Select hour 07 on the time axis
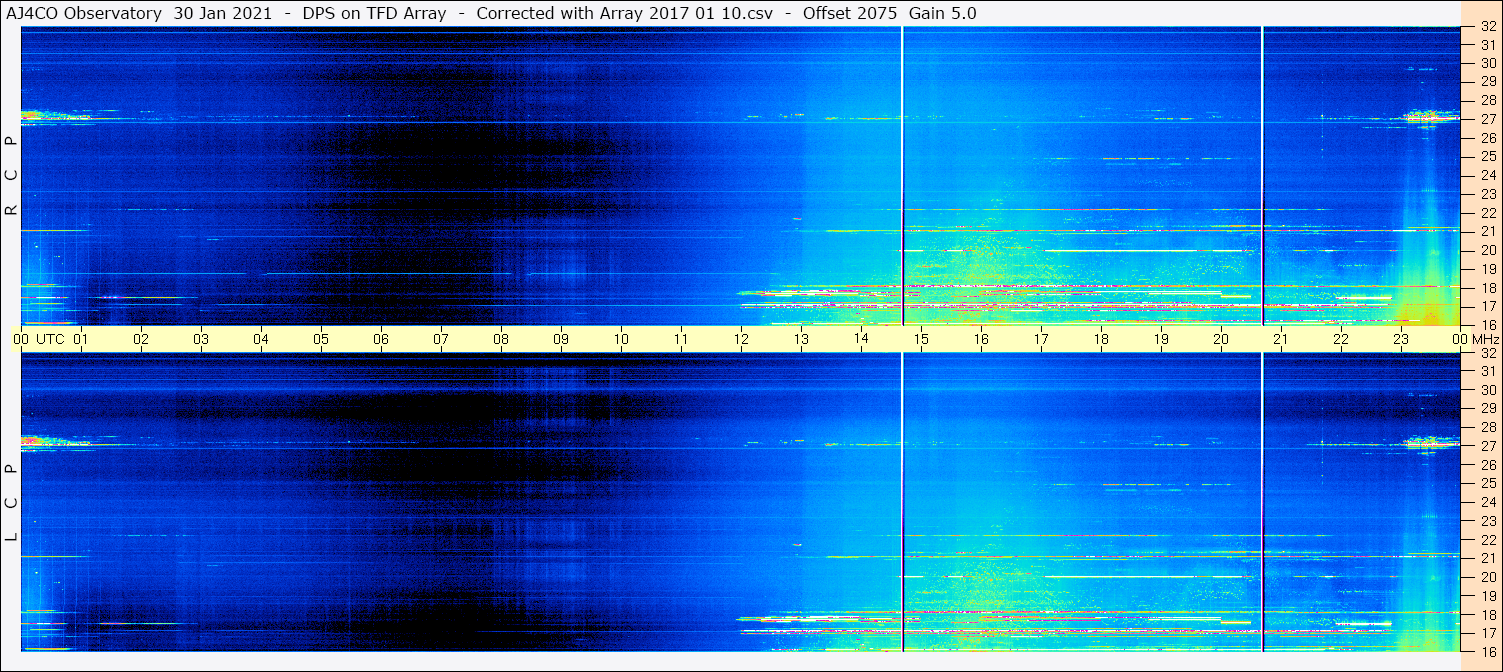 441,339
